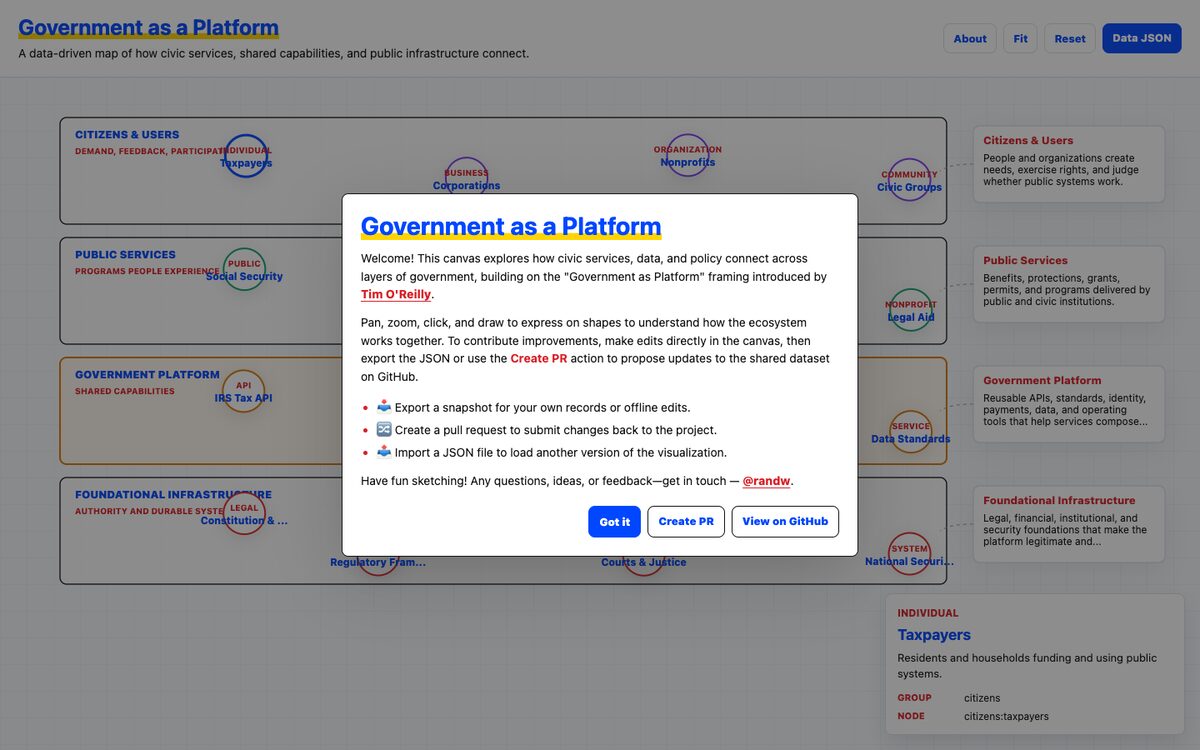Image resolution: width=1200 pixels, height=750 pixels.
Task: Click the Public Services legend card
Action: 1069,284
